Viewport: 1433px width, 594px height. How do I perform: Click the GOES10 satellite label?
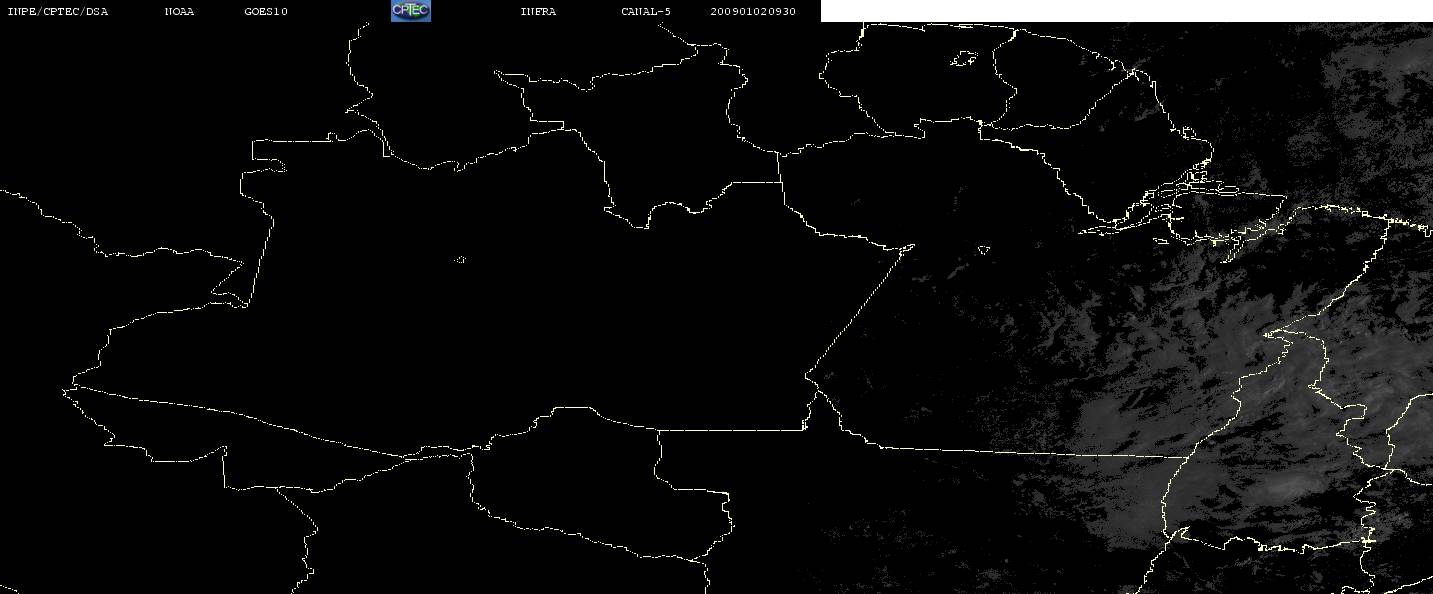(x=265, y=12)
